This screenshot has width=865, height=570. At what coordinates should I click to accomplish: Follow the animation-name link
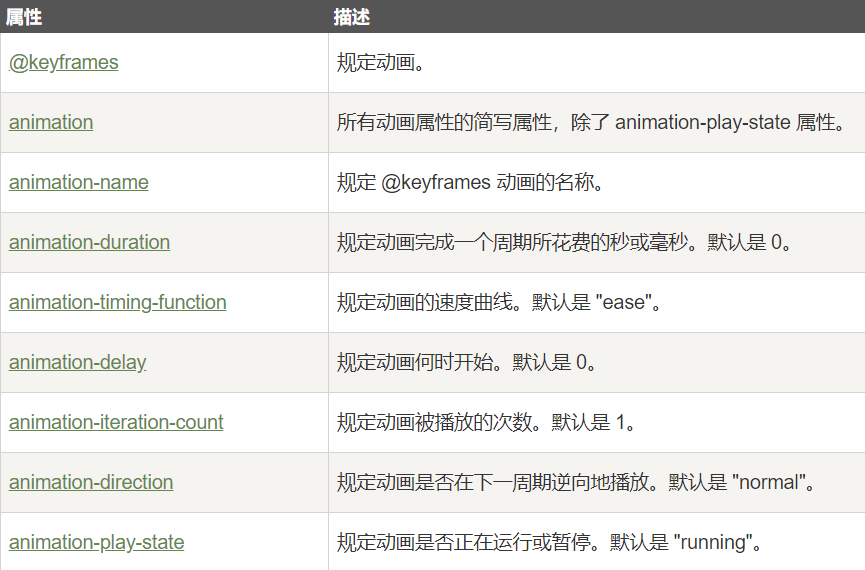click(78, 182)
